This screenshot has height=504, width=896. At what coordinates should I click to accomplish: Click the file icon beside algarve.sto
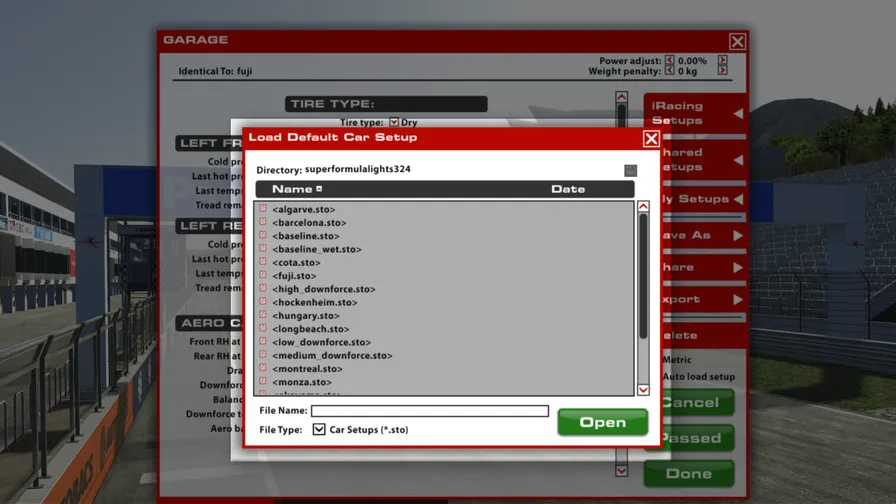tap(263, 209)
